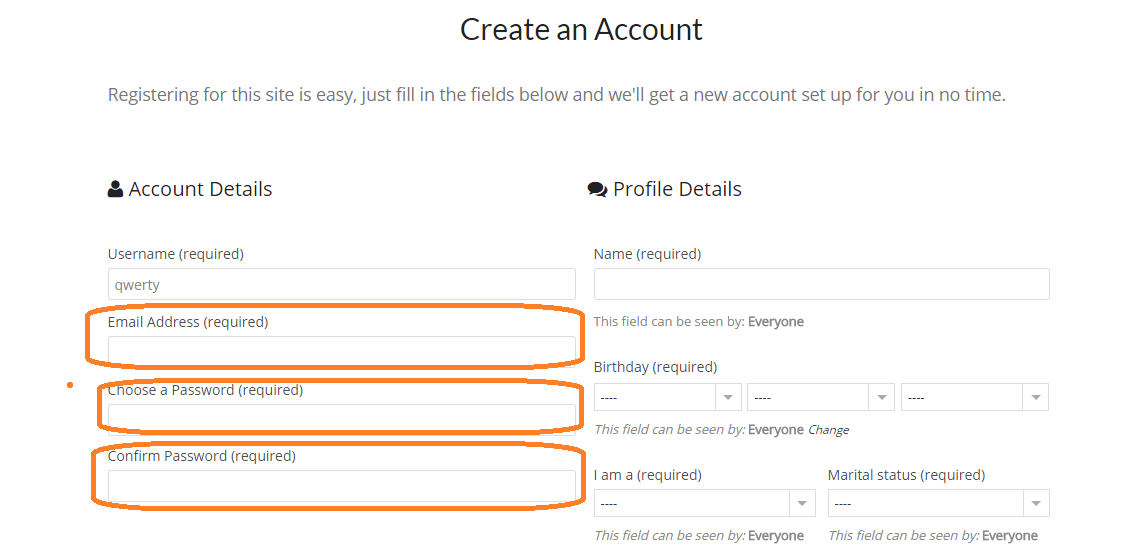Click the "Birthday (required)" label

(x=655, y=367)
